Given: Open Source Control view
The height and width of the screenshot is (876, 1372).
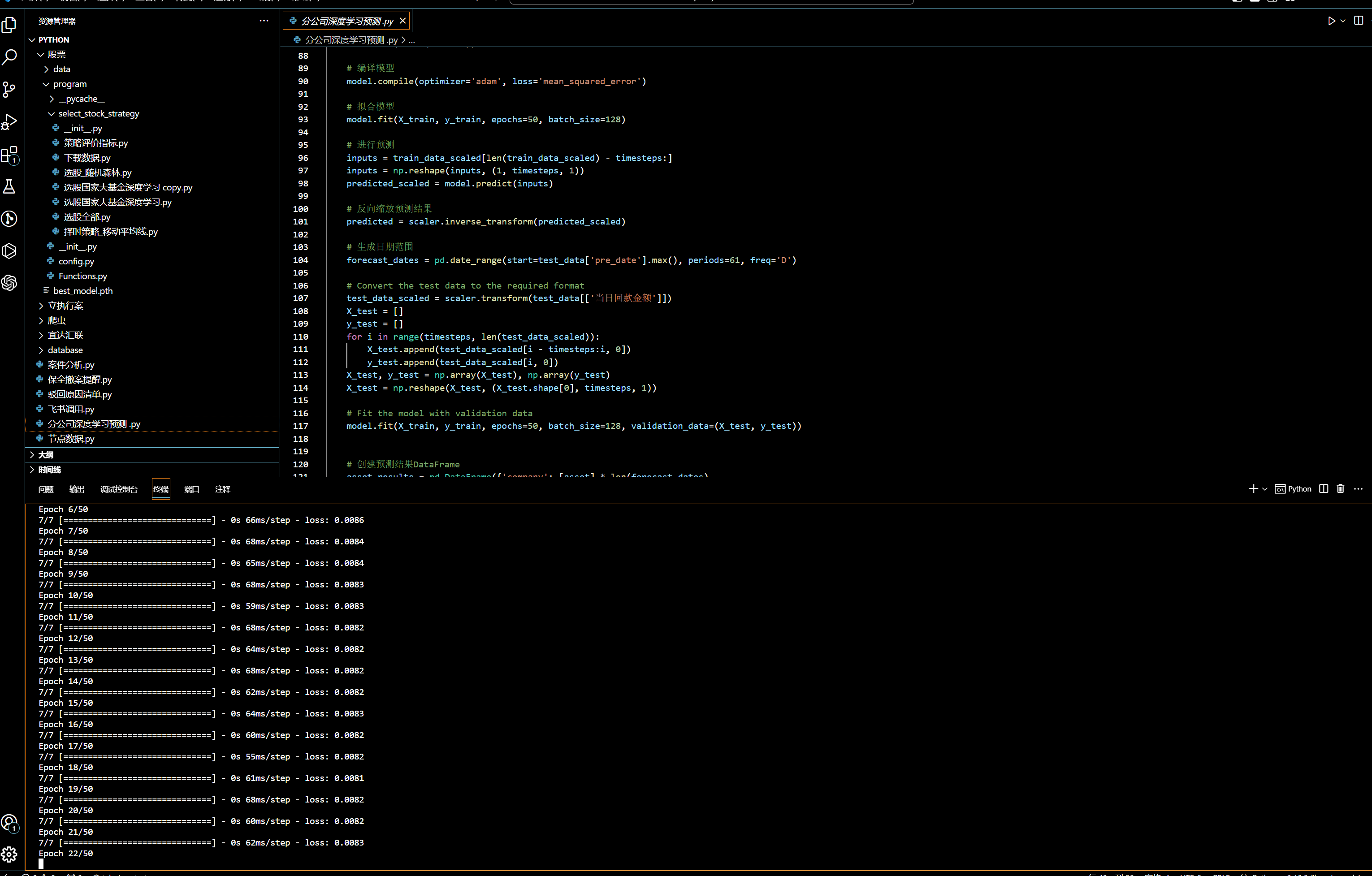Looking at the screenshot, I should coord(10,90).
